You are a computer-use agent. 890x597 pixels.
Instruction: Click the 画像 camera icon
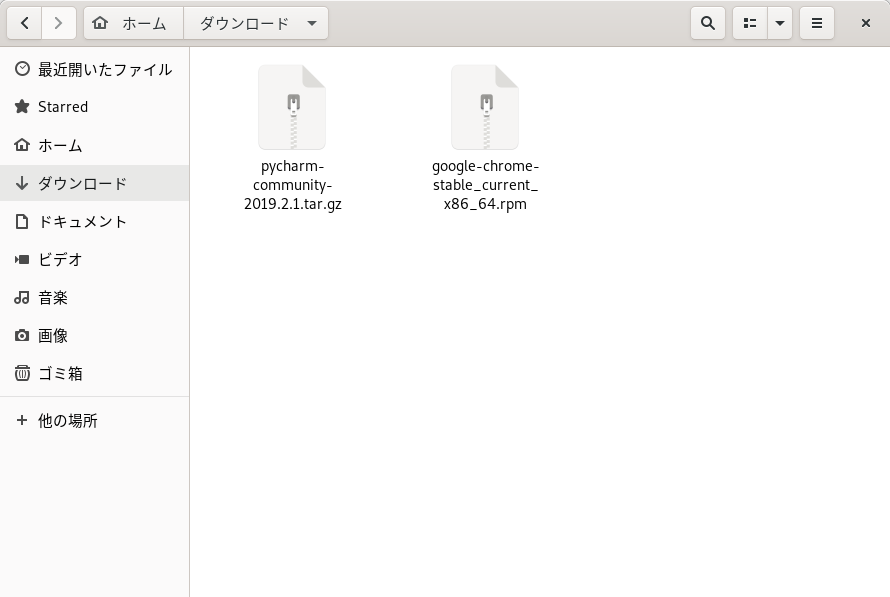(22, 335)
